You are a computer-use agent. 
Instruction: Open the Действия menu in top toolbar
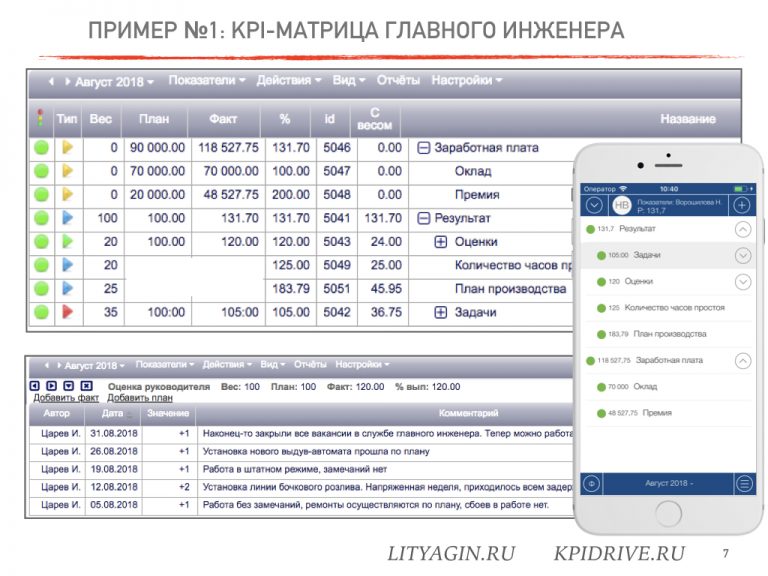pyautogui.click(x=288, y=80)
